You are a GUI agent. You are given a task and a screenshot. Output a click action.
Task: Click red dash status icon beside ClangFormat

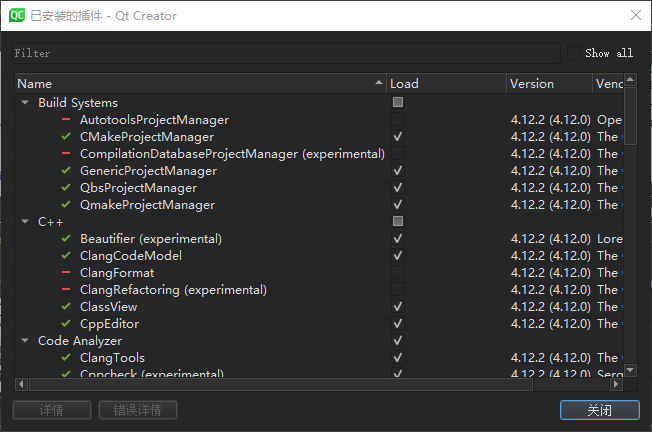point(66,272)
